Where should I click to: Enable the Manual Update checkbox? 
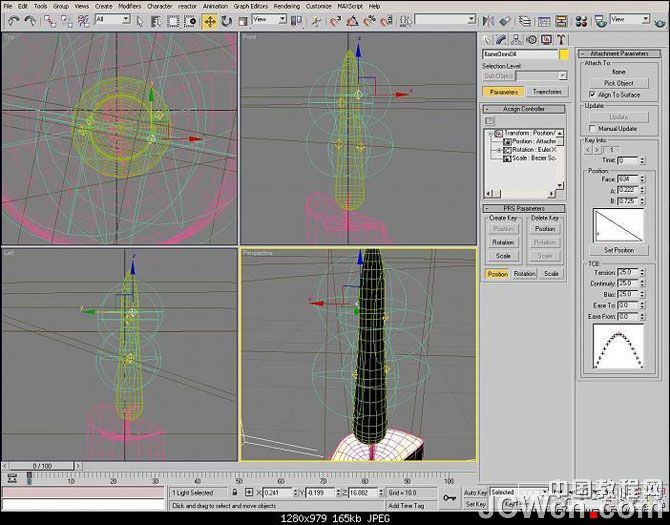click(592, 128)
